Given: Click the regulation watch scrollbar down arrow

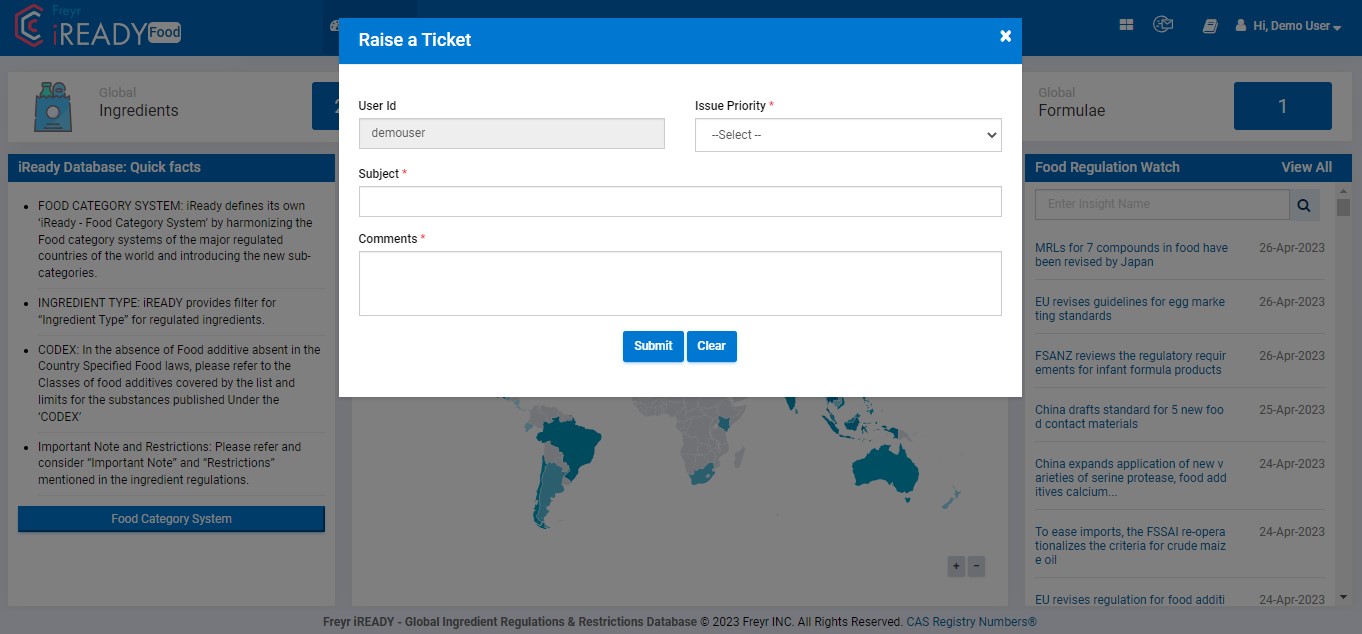Looking at the screenshot, I should 1343,597.
